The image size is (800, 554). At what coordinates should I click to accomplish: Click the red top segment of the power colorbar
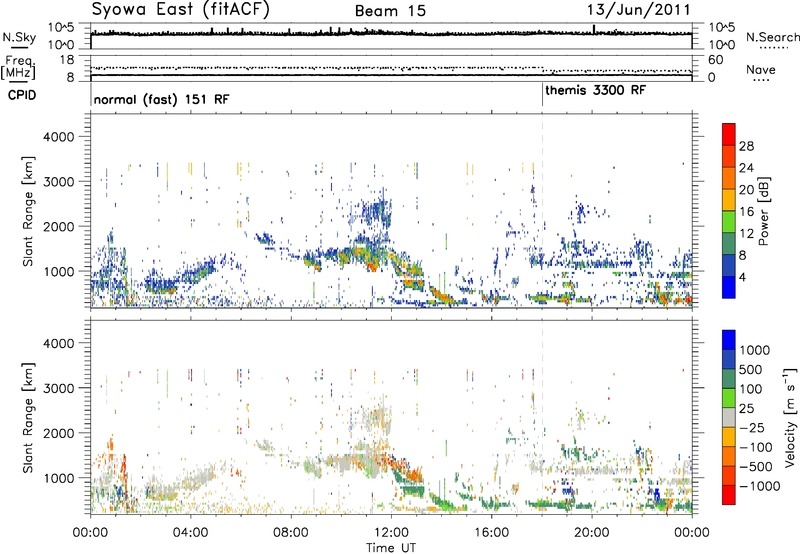(x=729, y=135)
